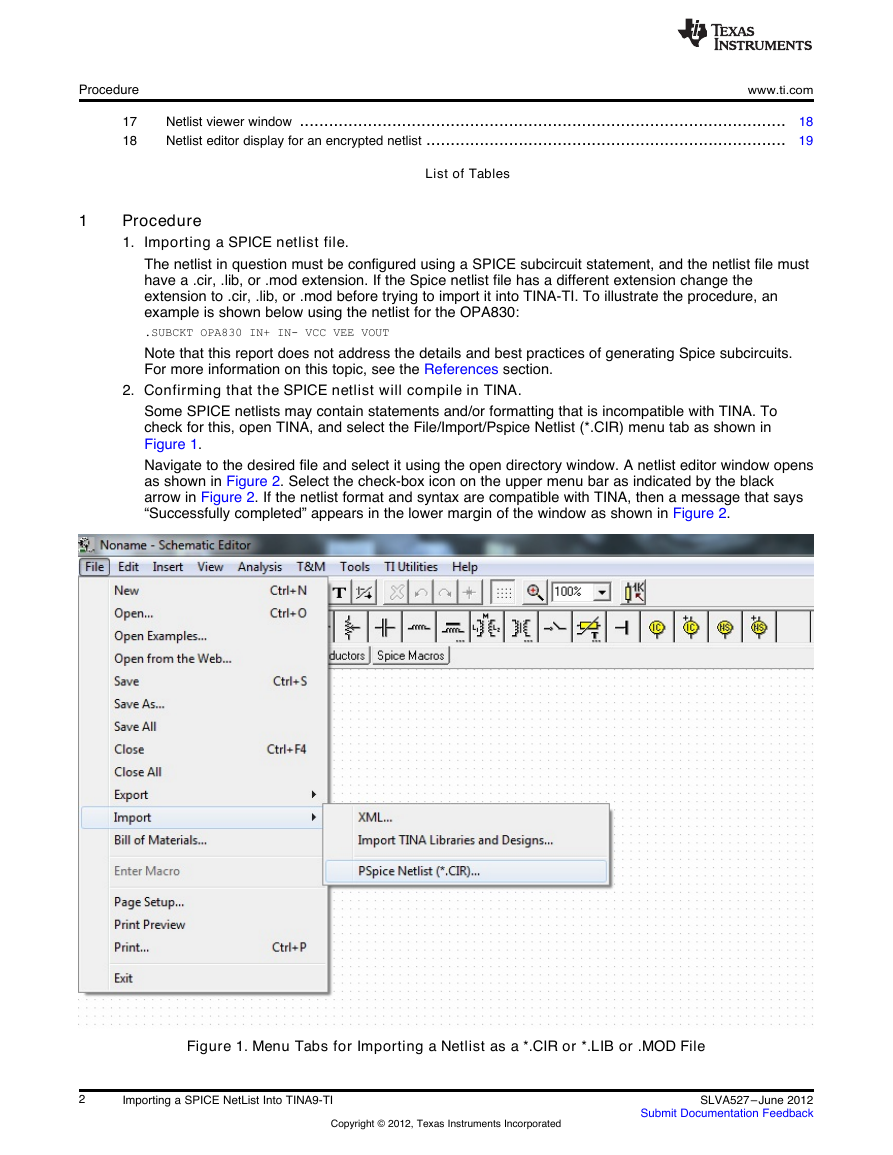The height and width of the screenshot is (1155, 893).
Task: Open the Analysis menu
Action: coord(260,567)
